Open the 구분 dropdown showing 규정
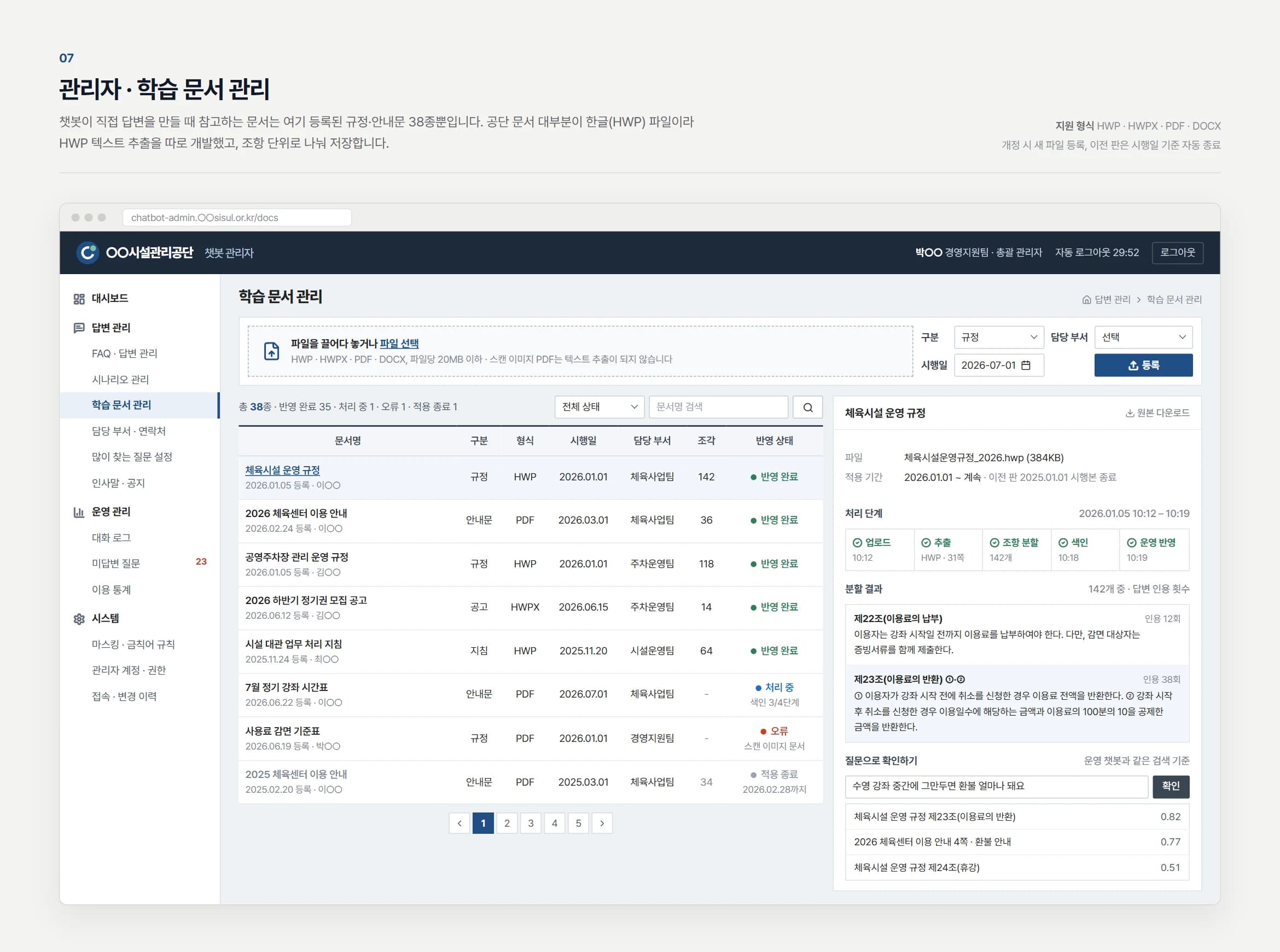 pos(999,337)
